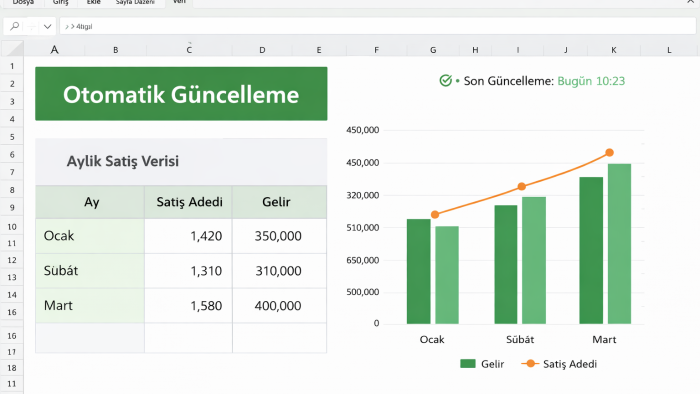Select the light green Mart bar
The image size is (700, 394).
coord(619,244)
